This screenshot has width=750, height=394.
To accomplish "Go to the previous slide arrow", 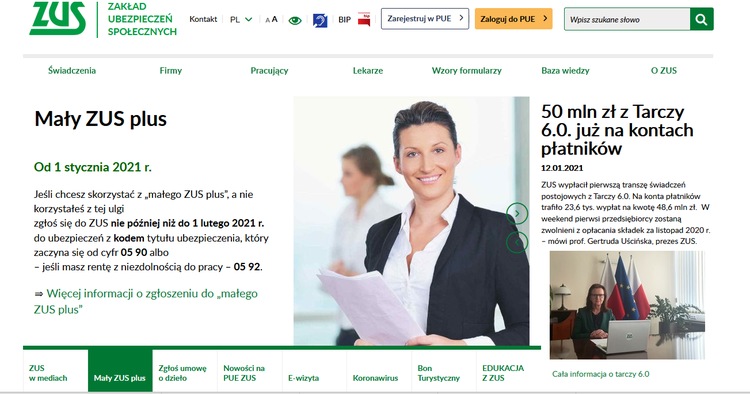I will [517, 242].
